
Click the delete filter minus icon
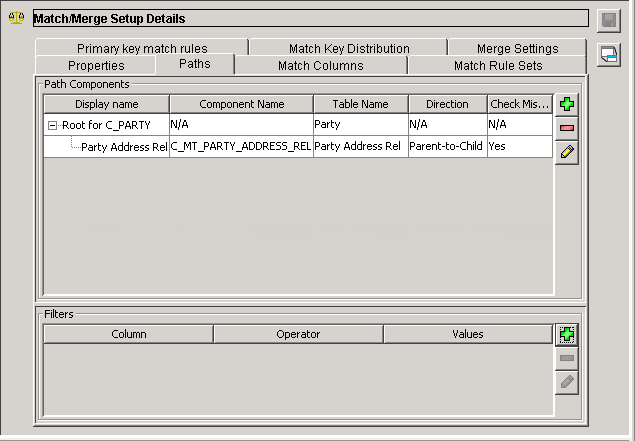coord(567,358)
